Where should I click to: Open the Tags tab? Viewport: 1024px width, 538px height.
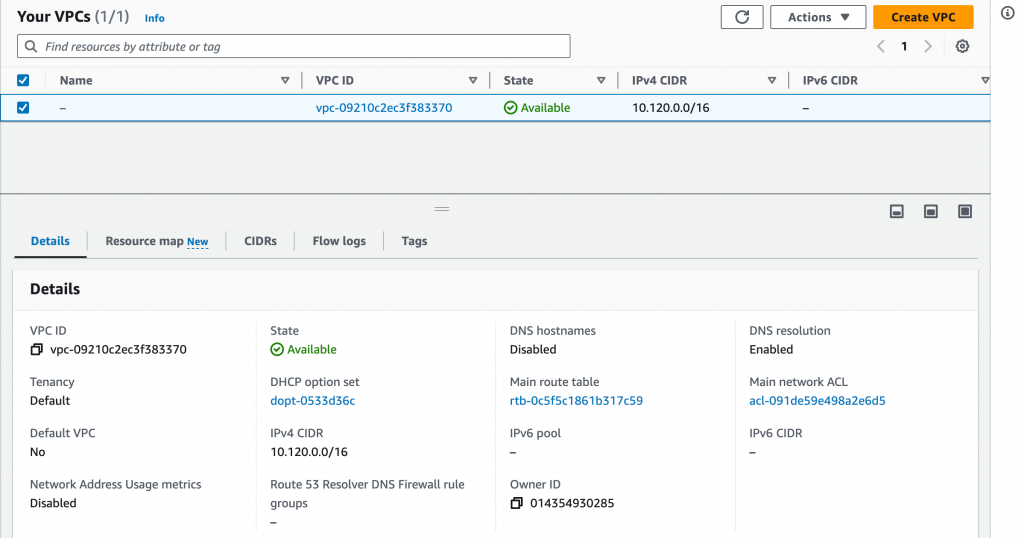pyautogui.click(x=414, y=241)
